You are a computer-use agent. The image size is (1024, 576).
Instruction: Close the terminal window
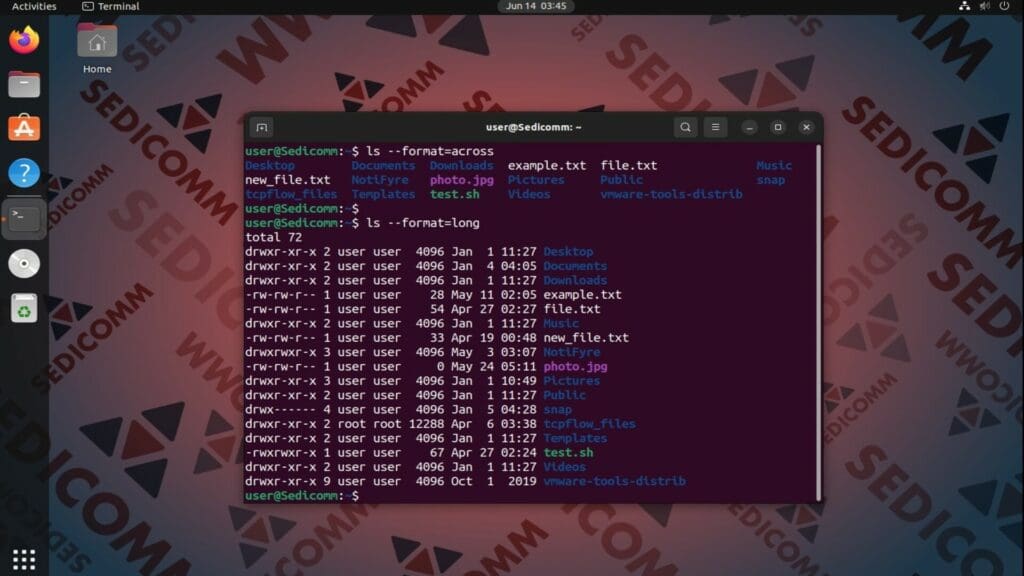pos(807,127)
